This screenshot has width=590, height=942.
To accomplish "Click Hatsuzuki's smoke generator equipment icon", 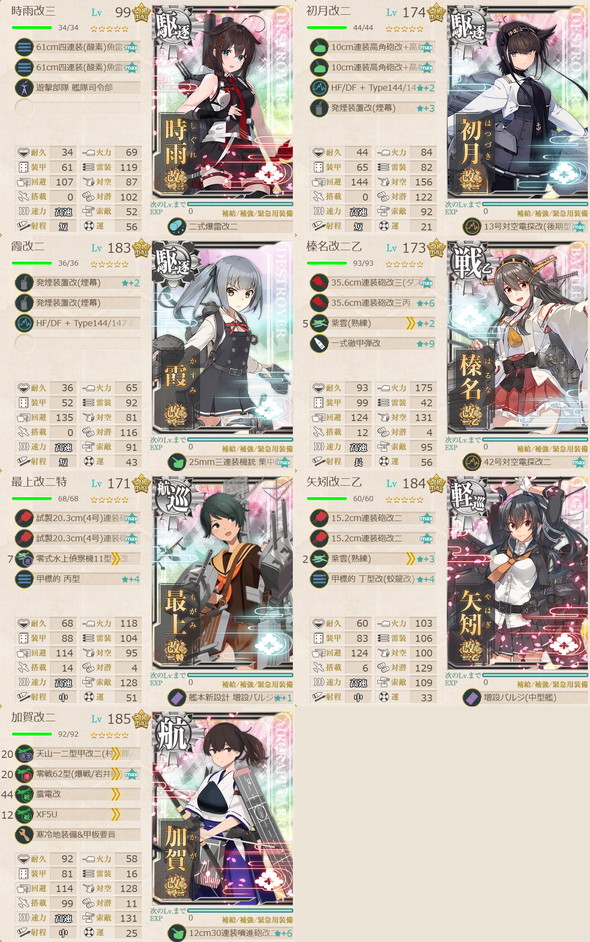I will (x=318, y=108).
